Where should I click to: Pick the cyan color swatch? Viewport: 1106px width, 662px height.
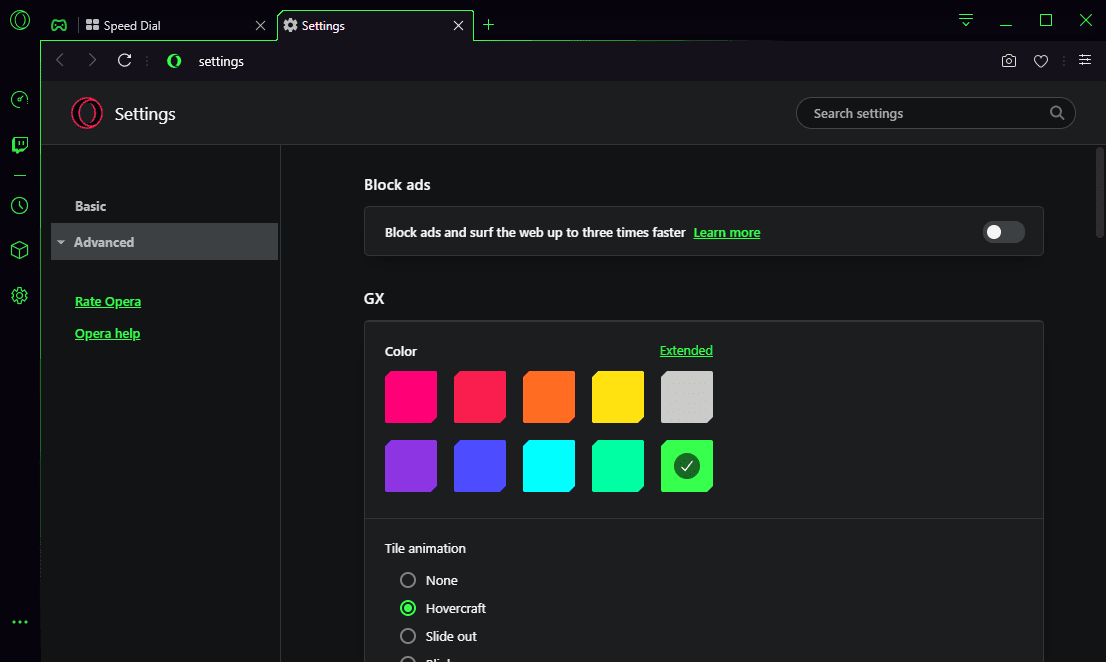(x=549, y=466)
